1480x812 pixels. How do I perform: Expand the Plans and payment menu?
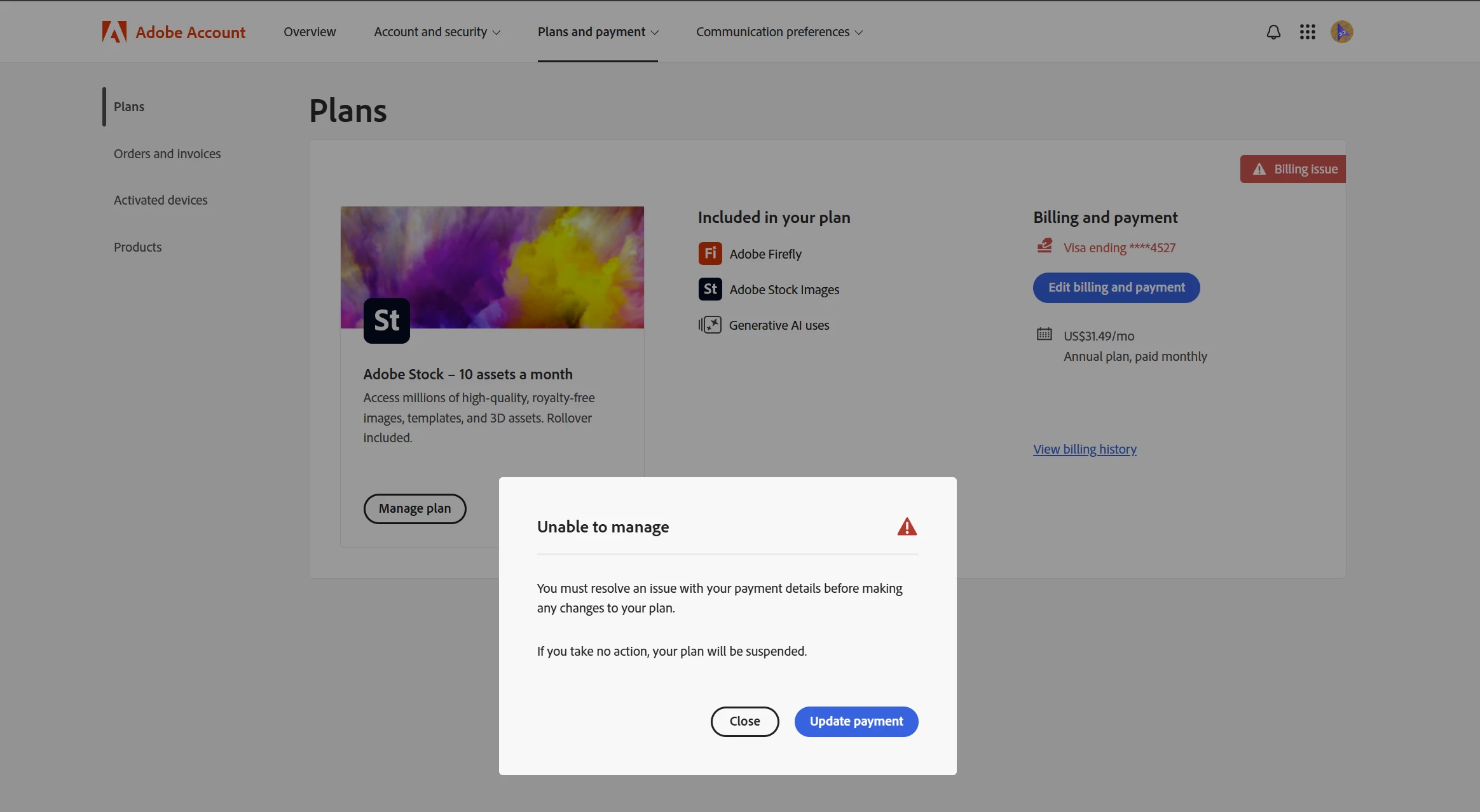[x=598, y=32]
